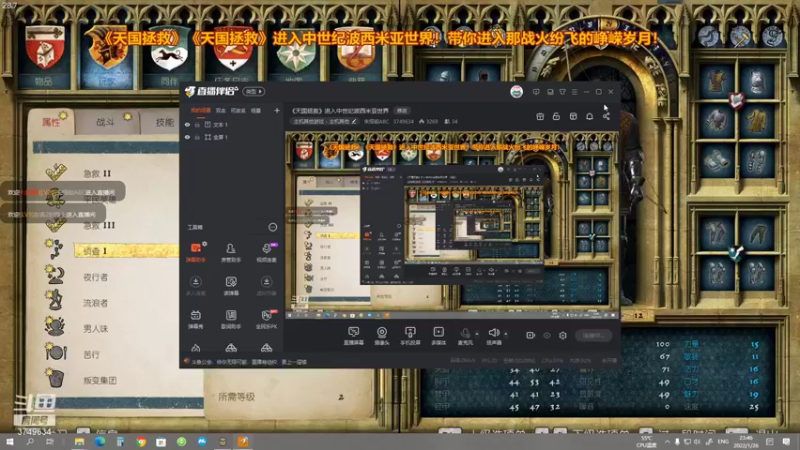Add 直播屏幕 screen capture source
800x450 pixels.
[x=353, y=336]
